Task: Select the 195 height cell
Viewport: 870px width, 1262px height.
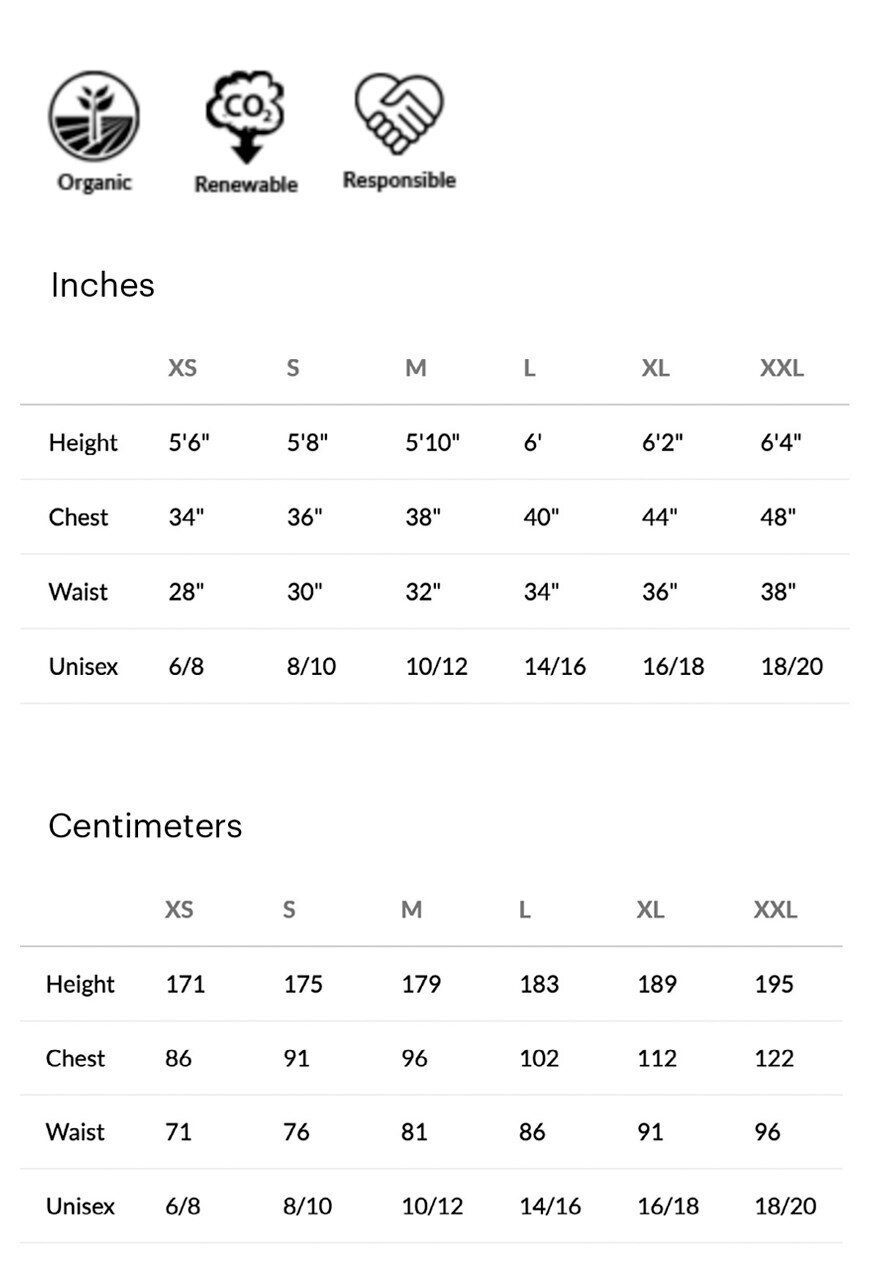Action: [774, 985]
